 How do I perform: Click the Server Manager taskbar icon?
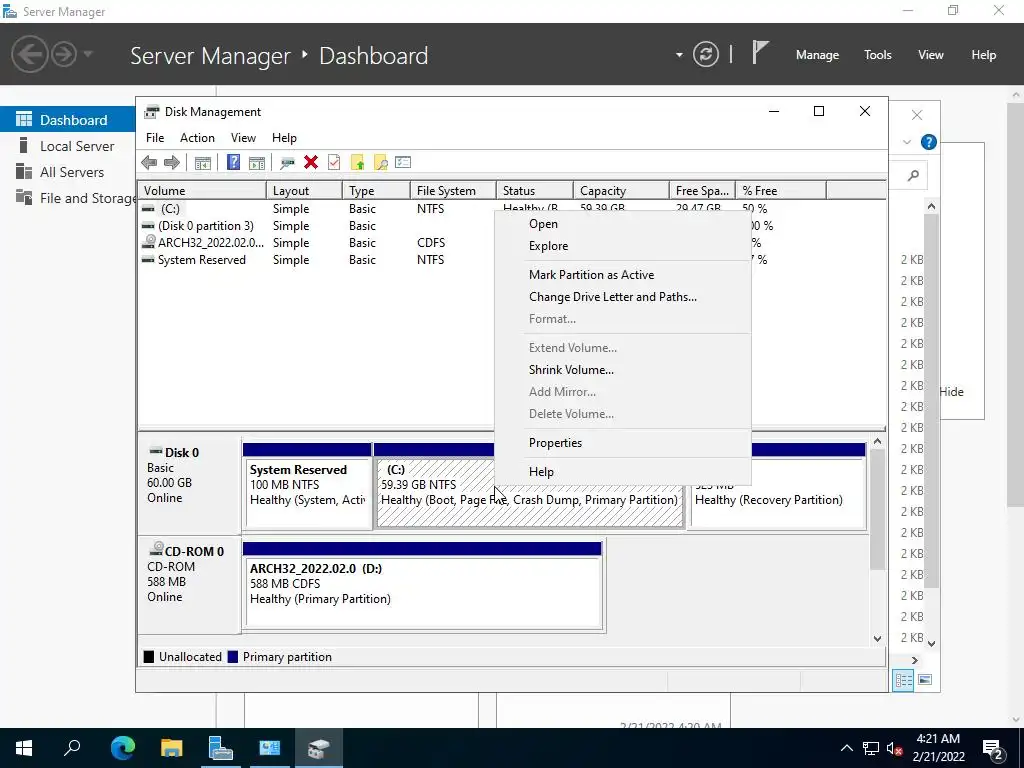[220, 748]
